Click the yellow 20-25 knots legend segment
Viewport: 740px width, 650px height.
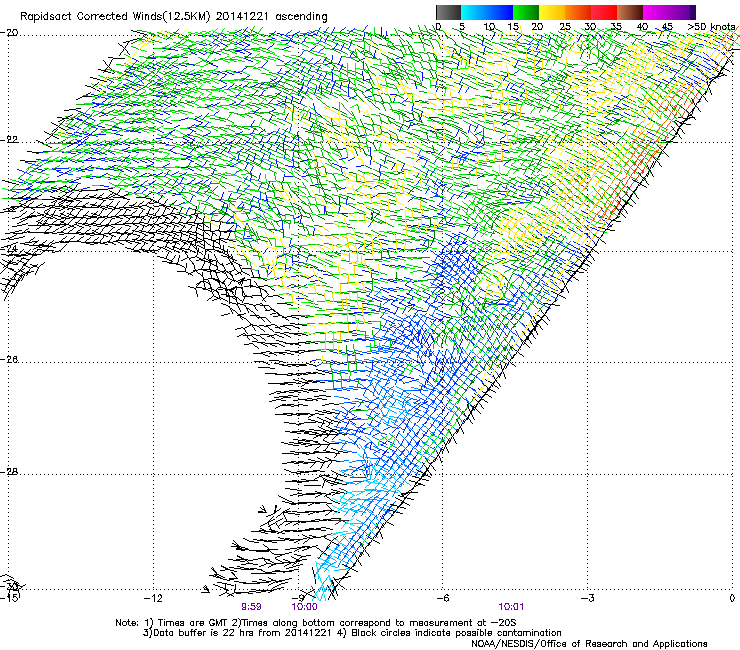552,12
